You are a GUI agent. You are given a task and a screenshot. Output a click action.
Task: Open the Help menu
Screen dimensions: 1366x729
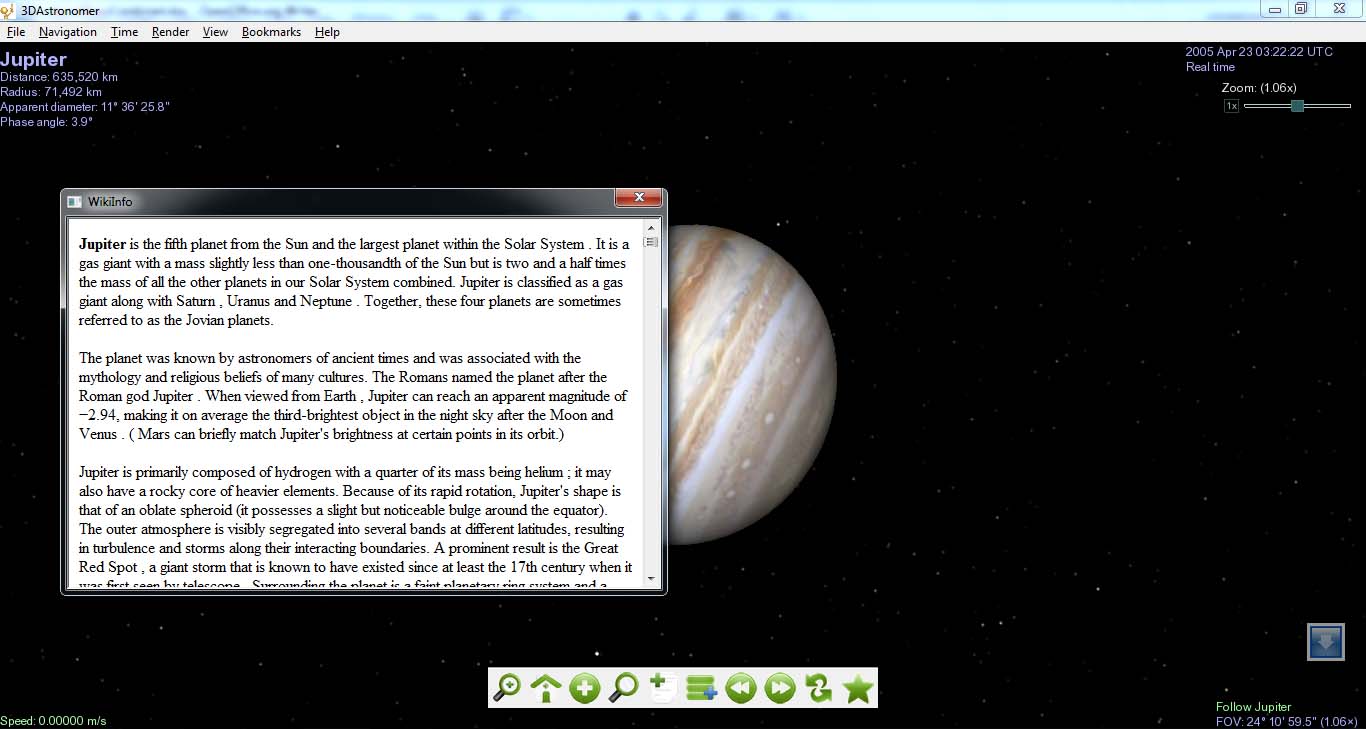point(327,32)
